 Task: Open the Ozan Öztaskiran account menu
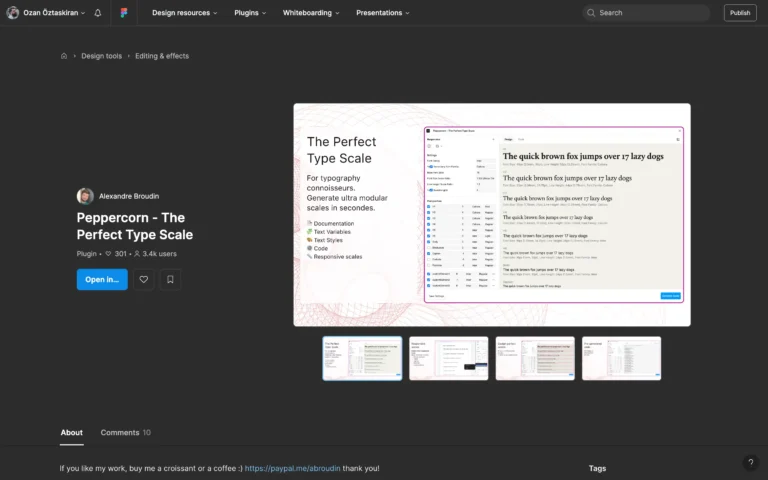point(54,13)
